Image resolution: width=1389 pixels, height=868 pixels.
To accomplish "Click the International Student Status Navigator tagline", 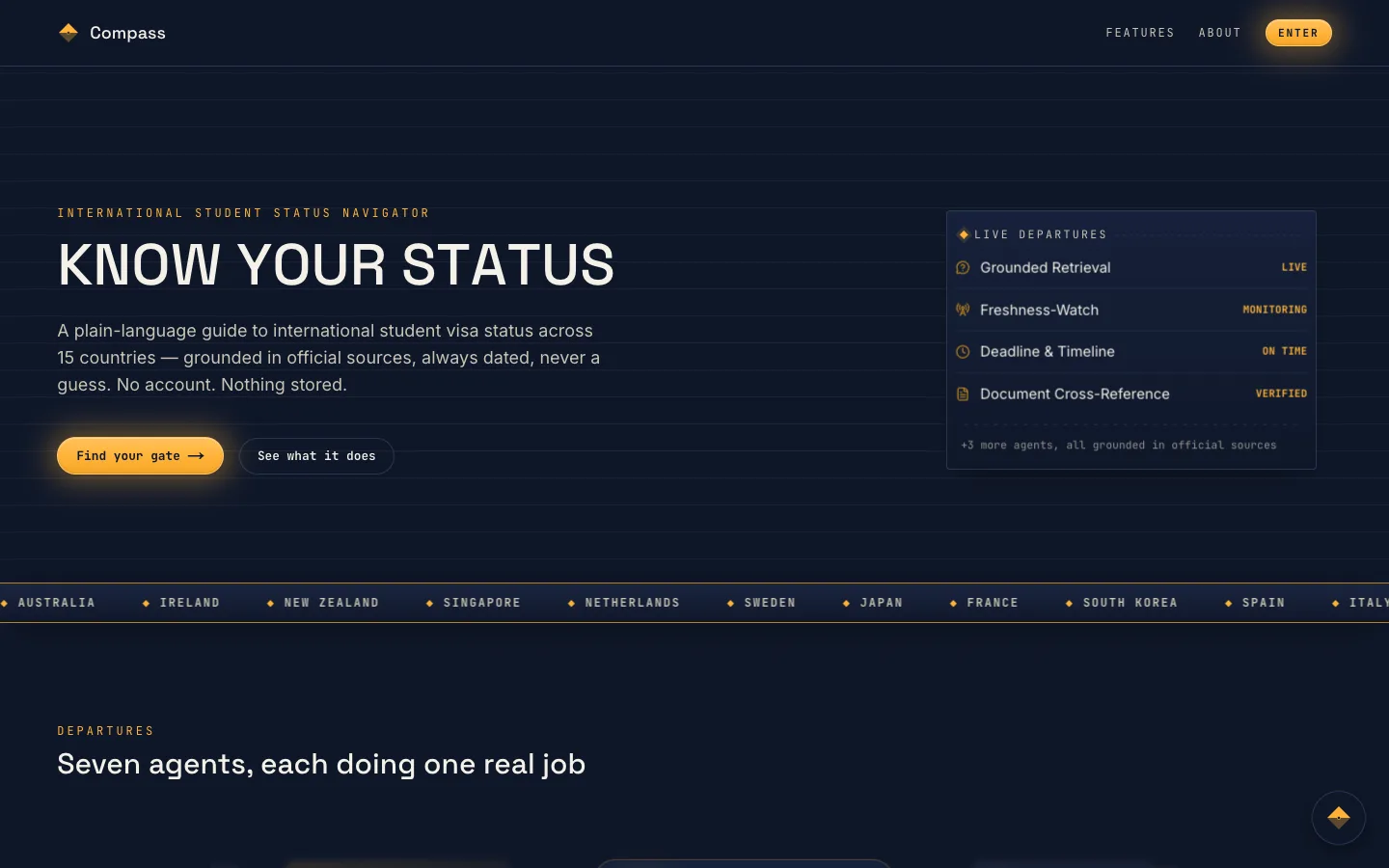I will pyautogui.click(x=243, y=213).
